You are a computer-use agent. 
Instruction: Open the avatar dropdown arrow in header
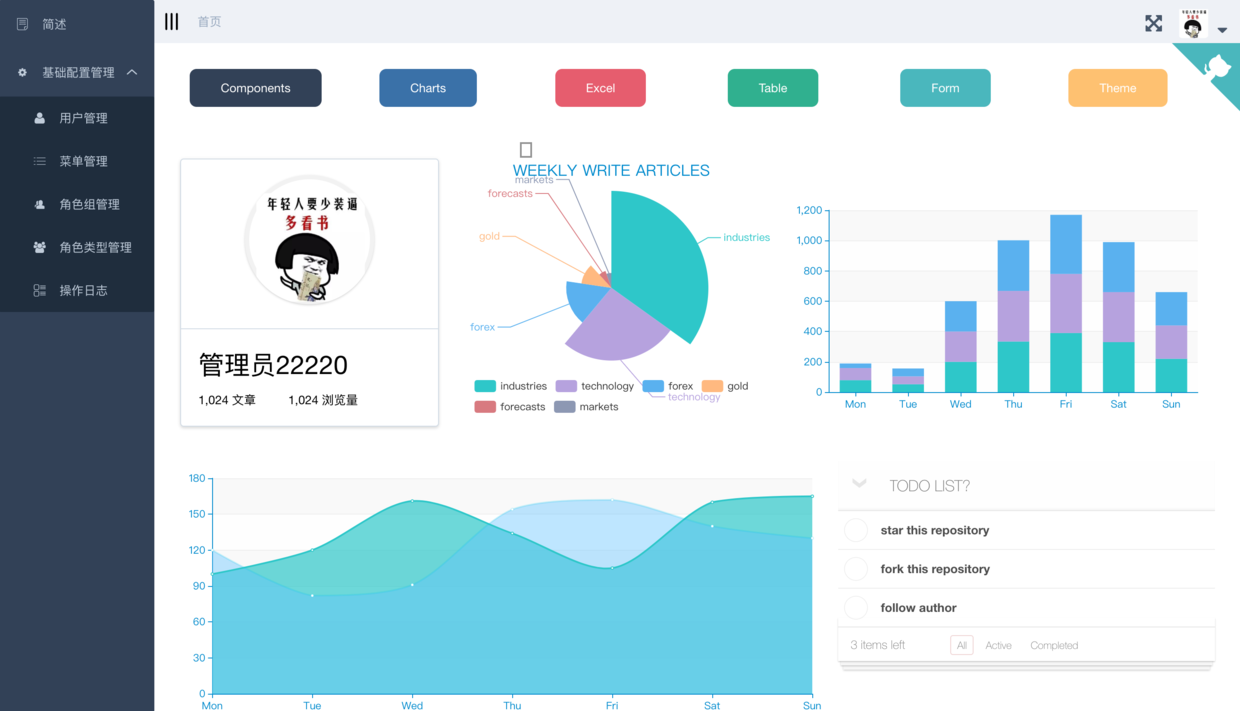coord(1222,30)
